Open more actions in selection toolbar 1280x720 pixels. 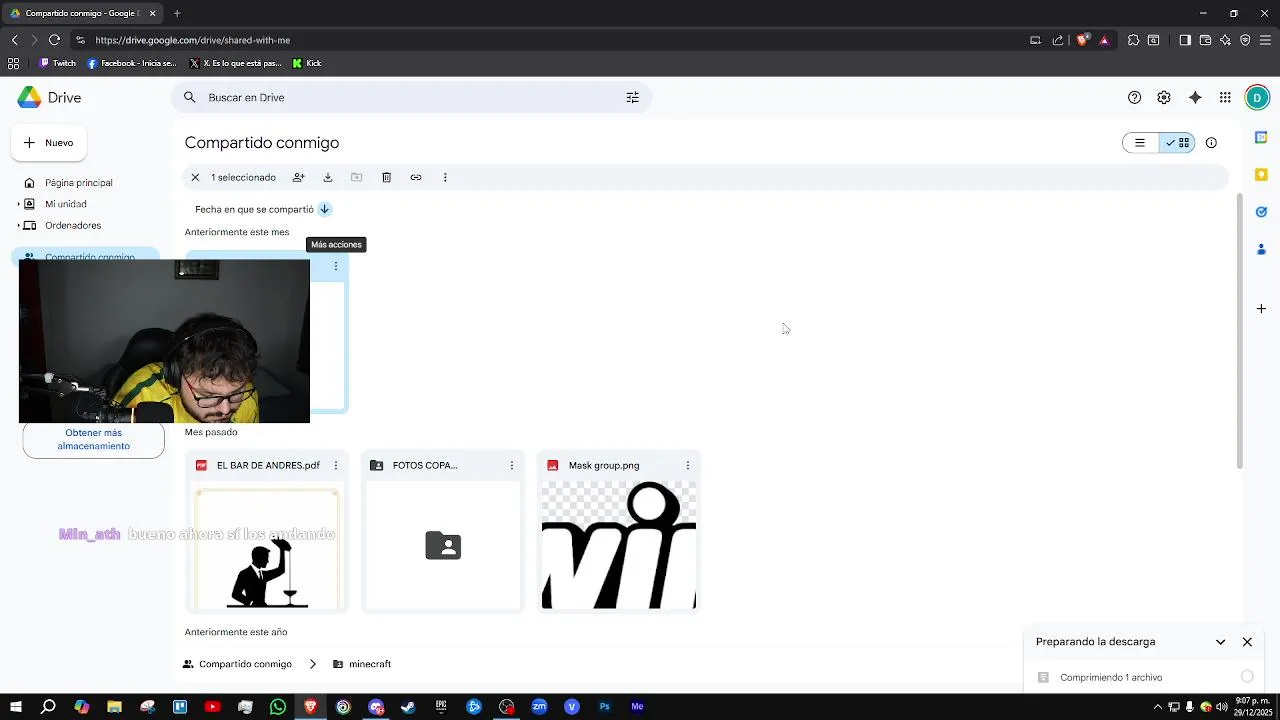(445, 177)
